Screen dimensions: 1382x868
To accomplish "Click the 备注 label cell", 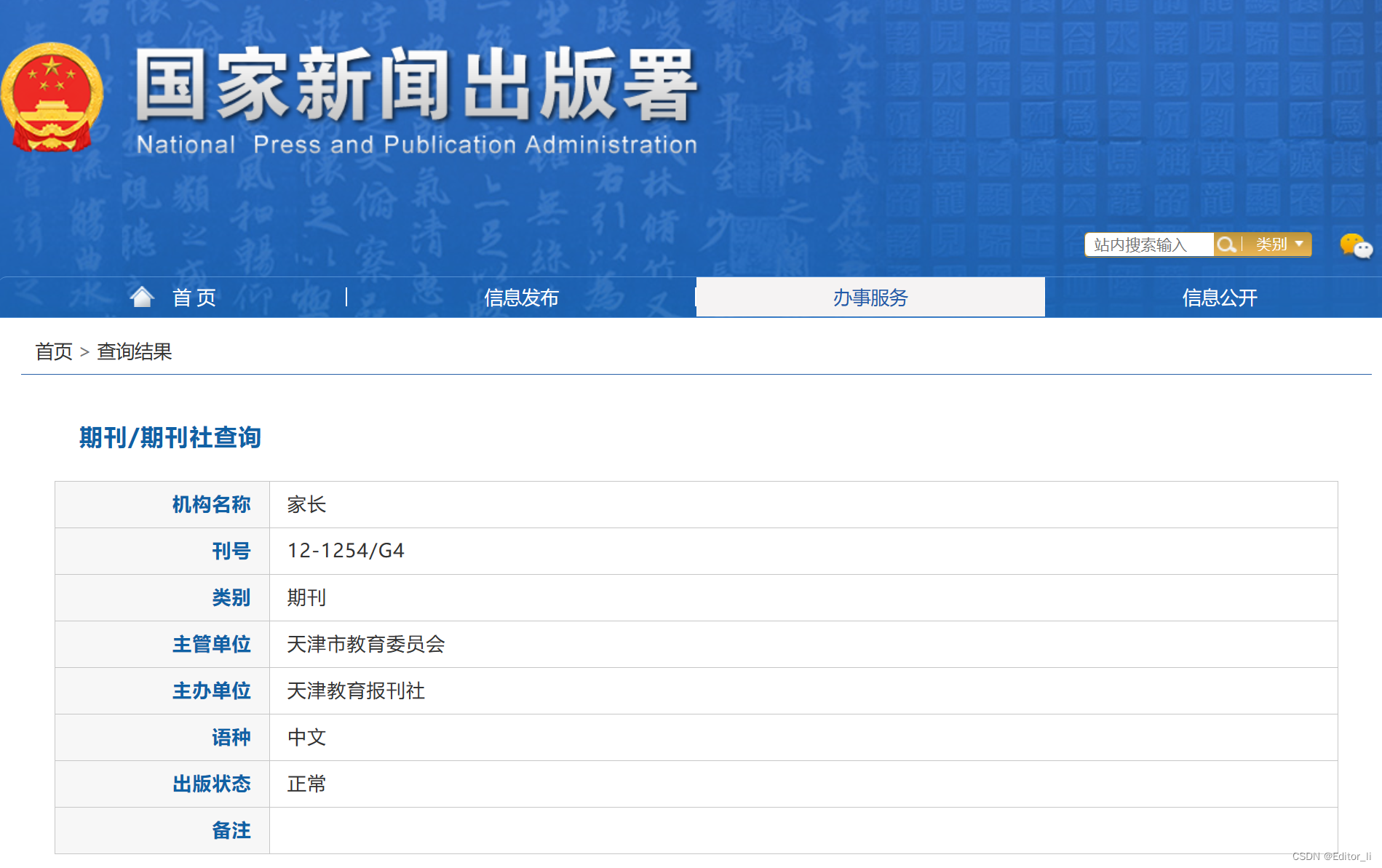I will pos(162,830).
